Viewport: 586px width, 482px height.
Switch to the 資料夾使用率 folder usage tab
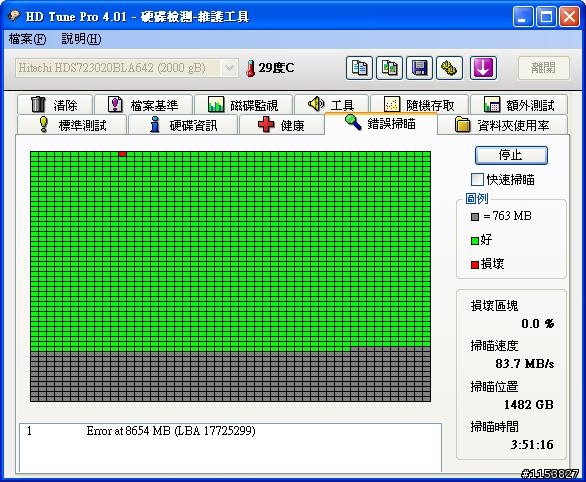(x=503, y=125)
